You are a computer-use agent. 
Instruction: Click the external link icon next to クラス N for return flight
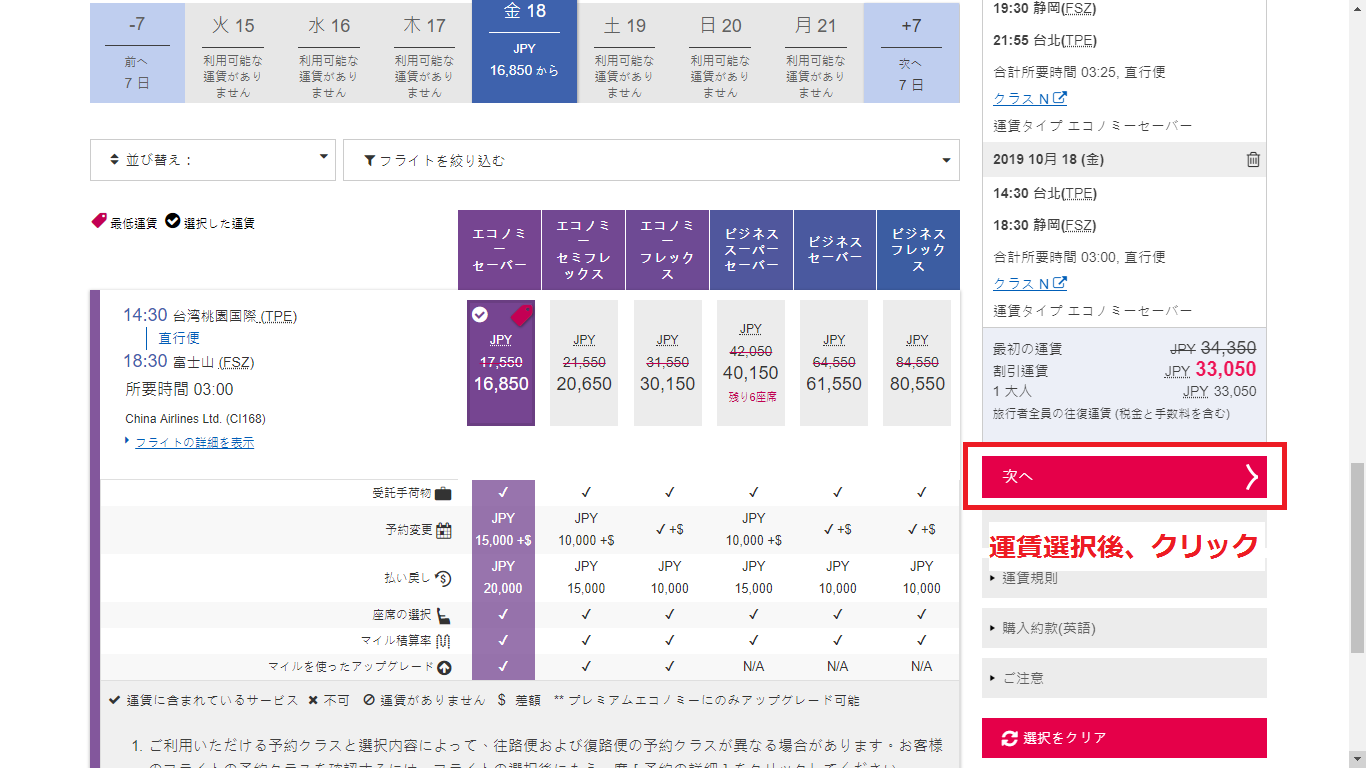(x=1060, y=284)
